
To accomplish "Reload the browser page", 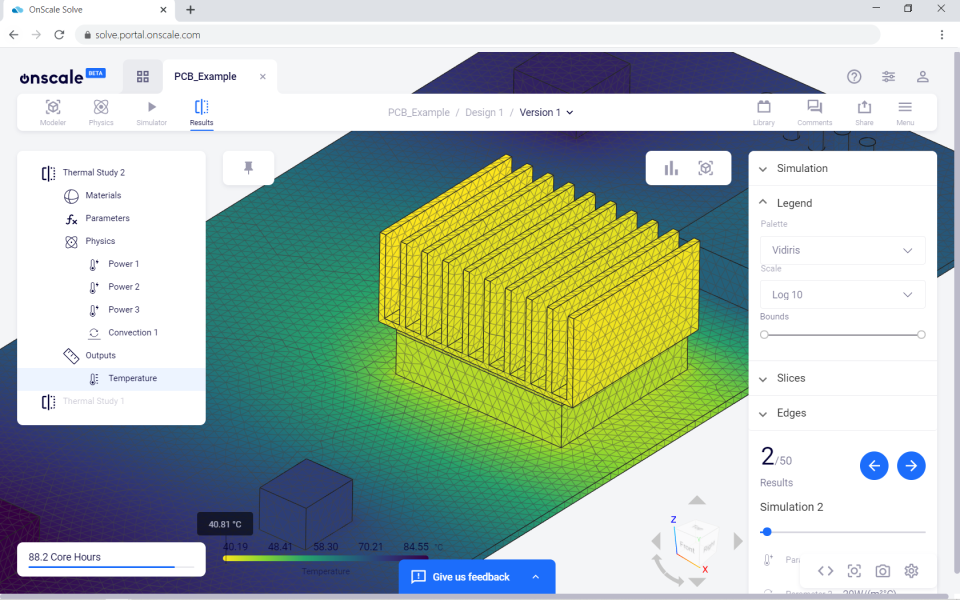I will pos(59,35).
